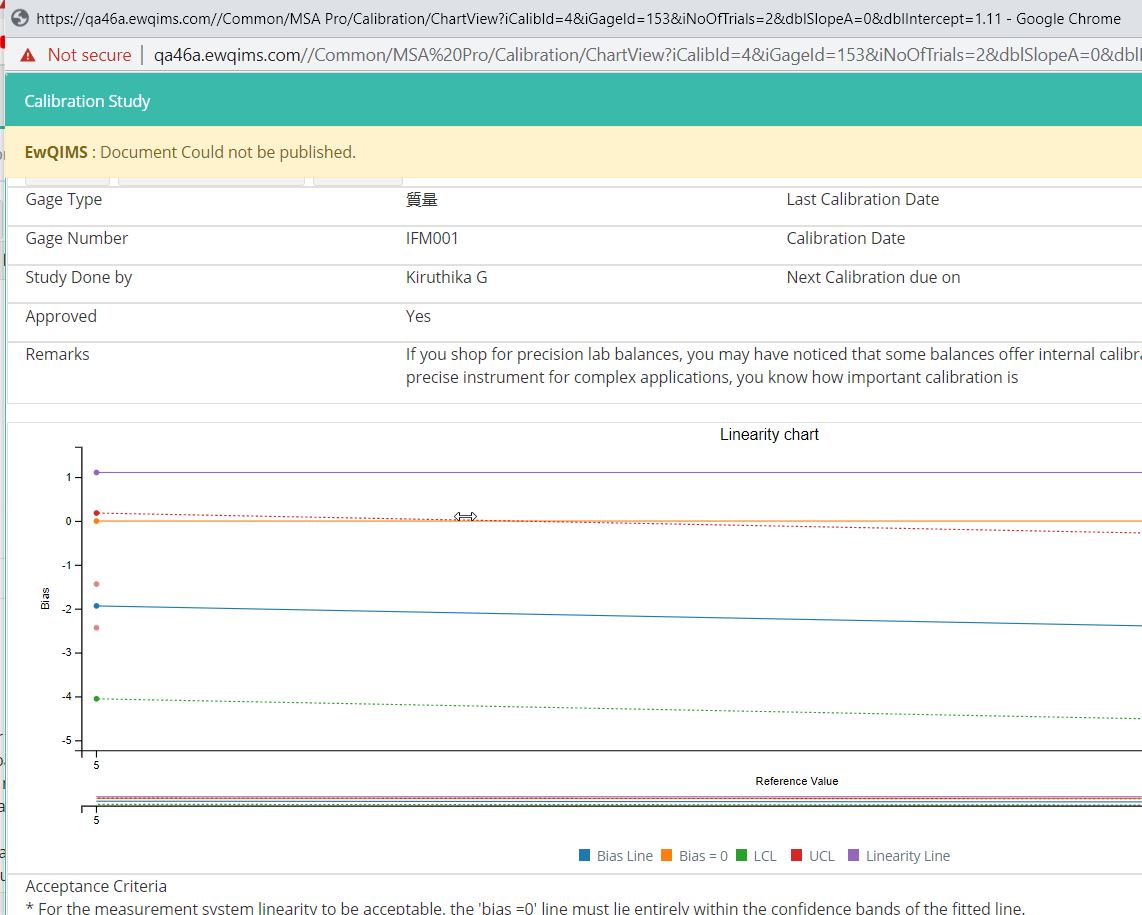Click the Gage Number value IFM001
The width and height of the screenshot is (1142, 915).
click(x=432, y=238)
